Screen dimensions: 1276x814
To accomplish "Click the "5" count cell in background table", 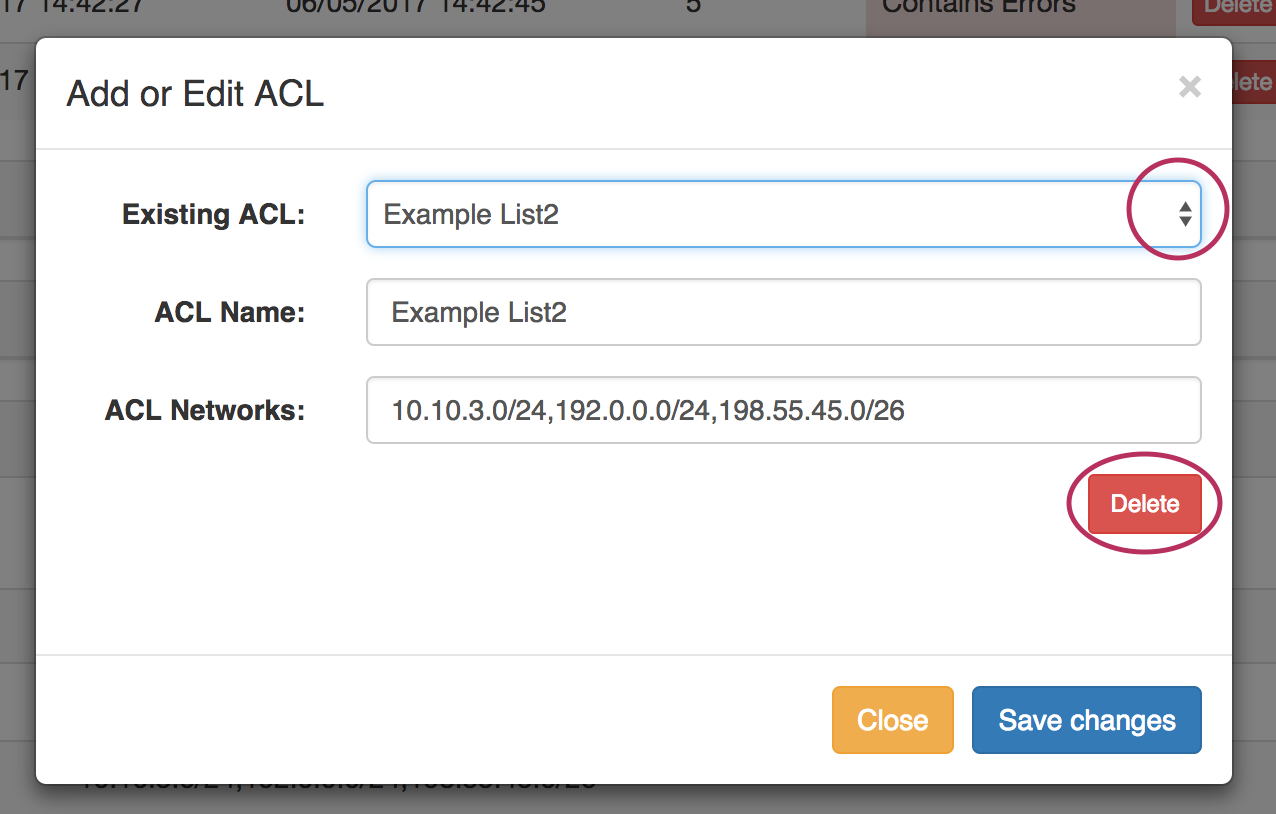I will tap(693, 8).
